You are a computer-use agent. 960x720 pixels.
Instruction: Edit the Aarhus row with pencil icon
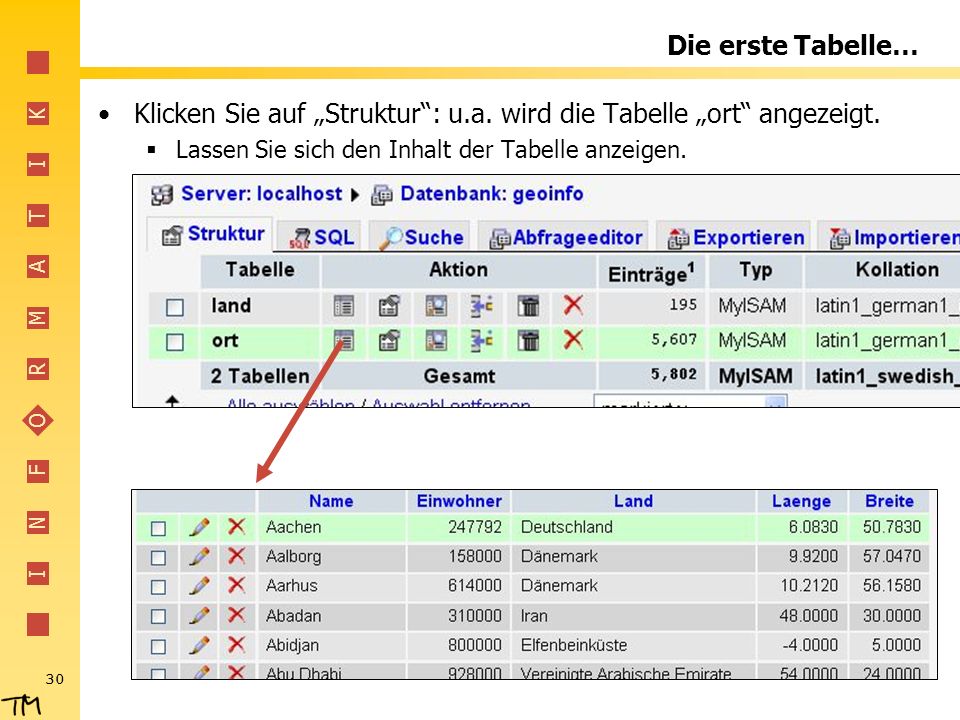pos(199,586)
